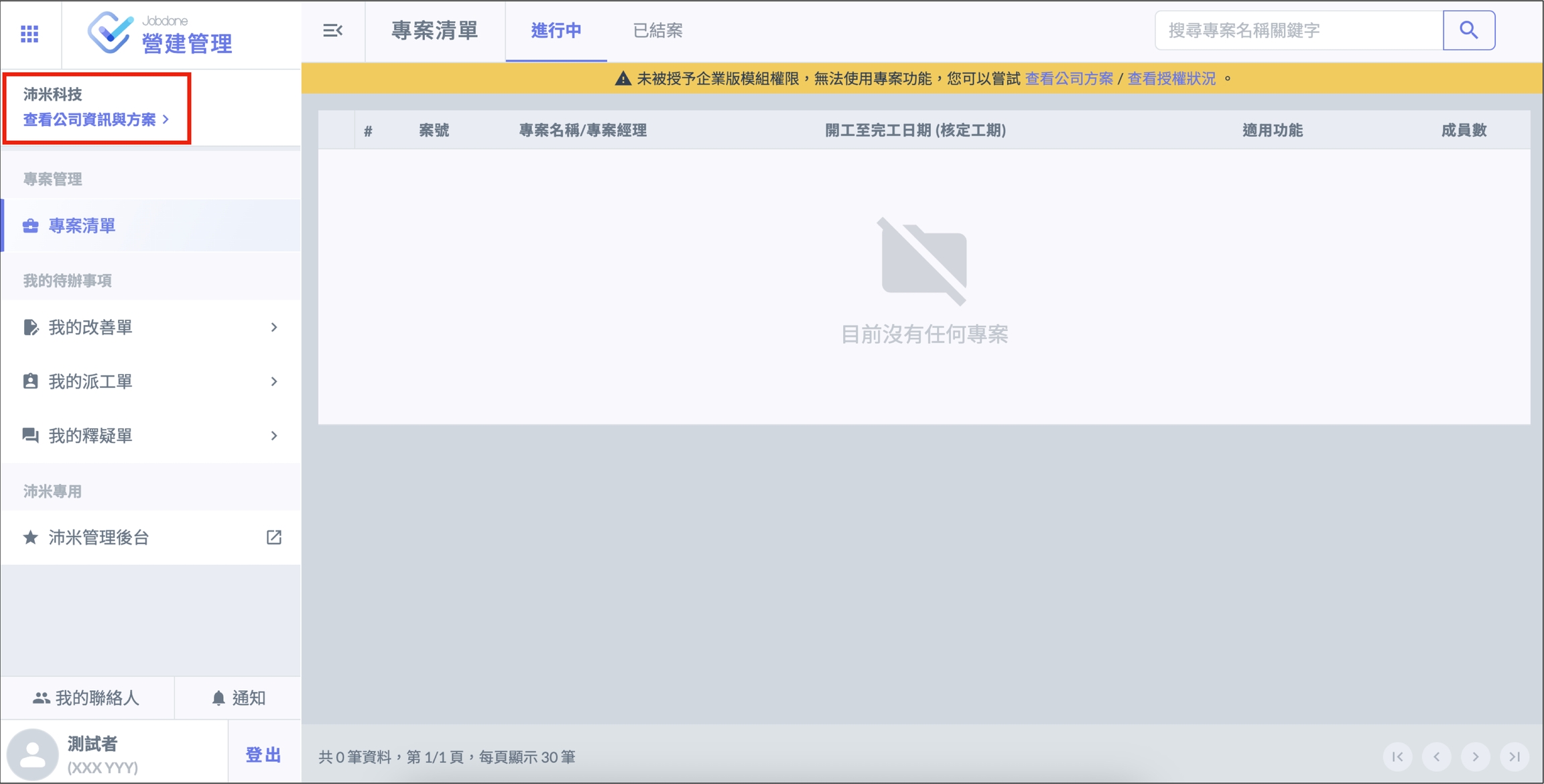The height and width of the screenshot is (784, 1544).
Task: Select the 進行中 tab
Action: 556,31
